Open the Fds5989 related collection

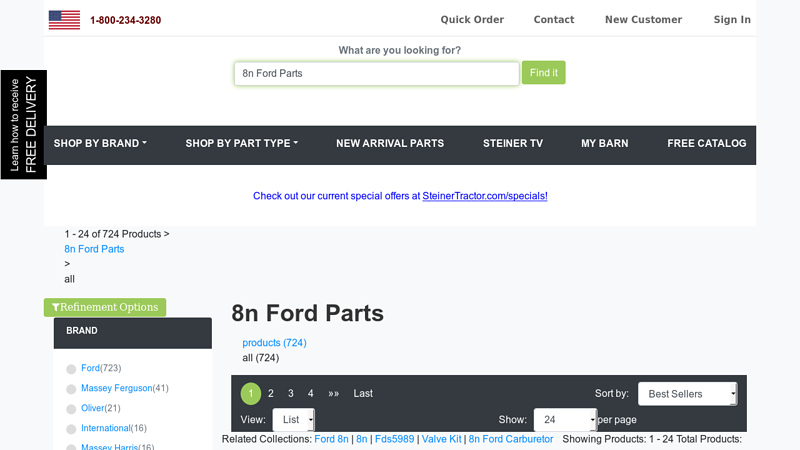pos(394,439)
